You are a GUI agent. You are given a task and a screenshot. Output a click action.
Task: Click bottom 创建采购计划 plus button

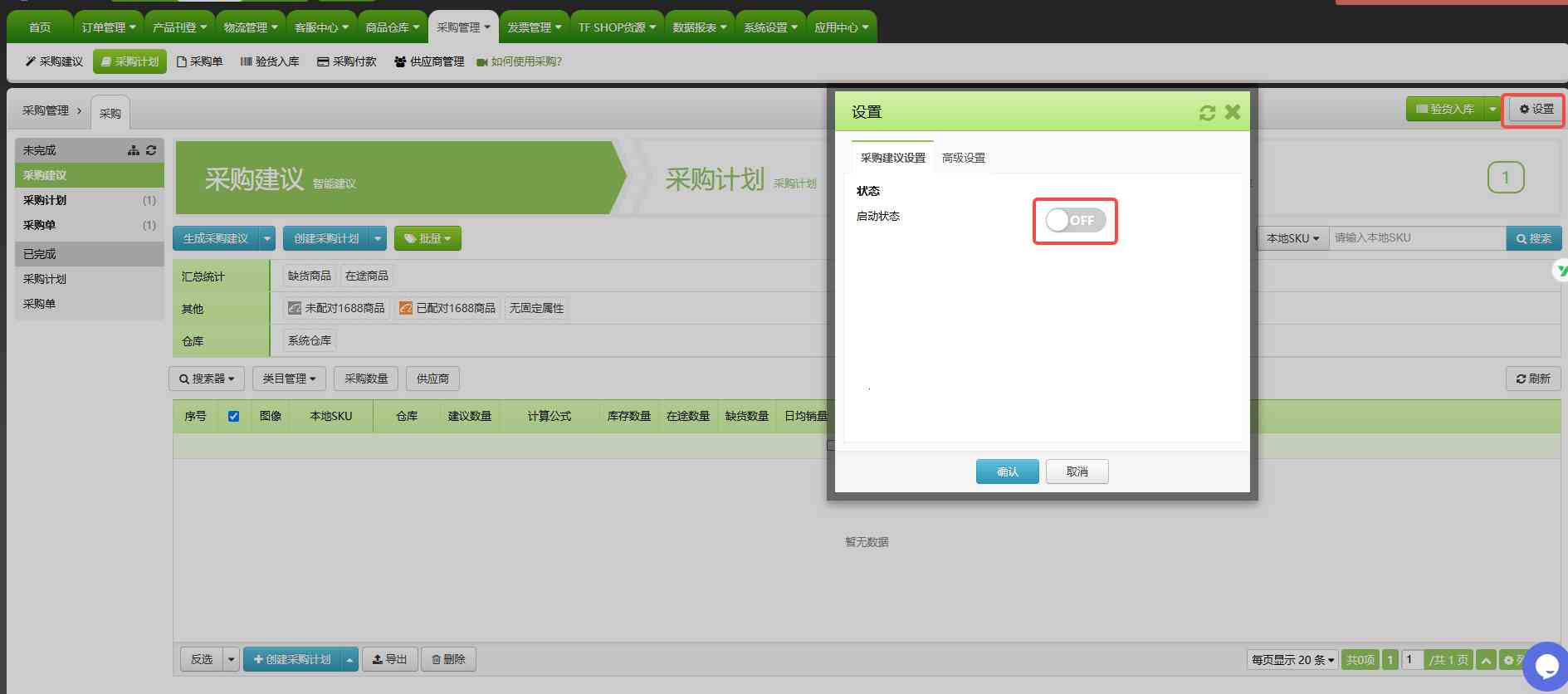tap(292, 659)
